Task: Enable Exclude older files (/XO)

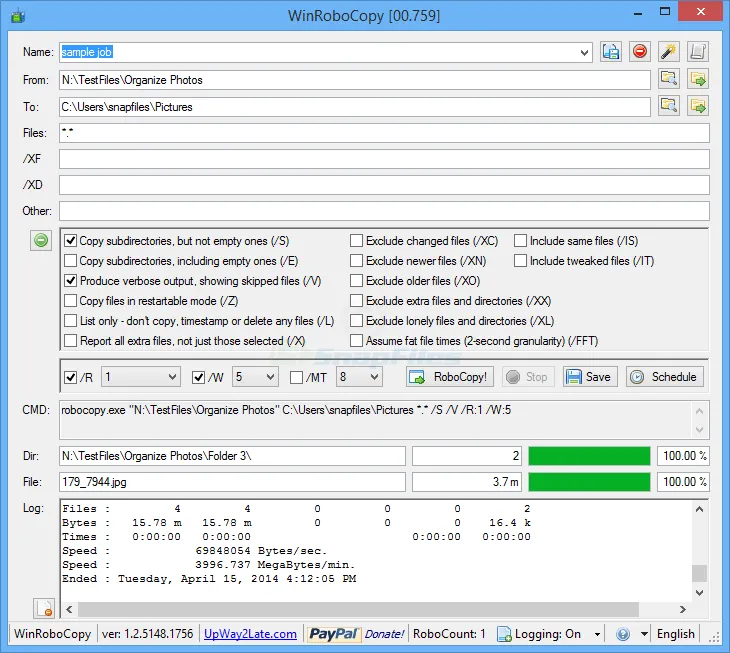Action: click(x=356, y=281)
